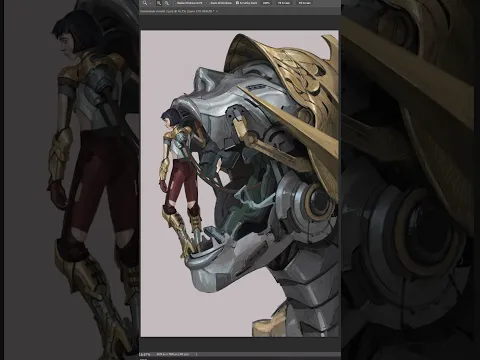Open the Zoom tool preset dropdown arrow
The height and width of the screenshot is (360, 480).
[x=151, y=3]
